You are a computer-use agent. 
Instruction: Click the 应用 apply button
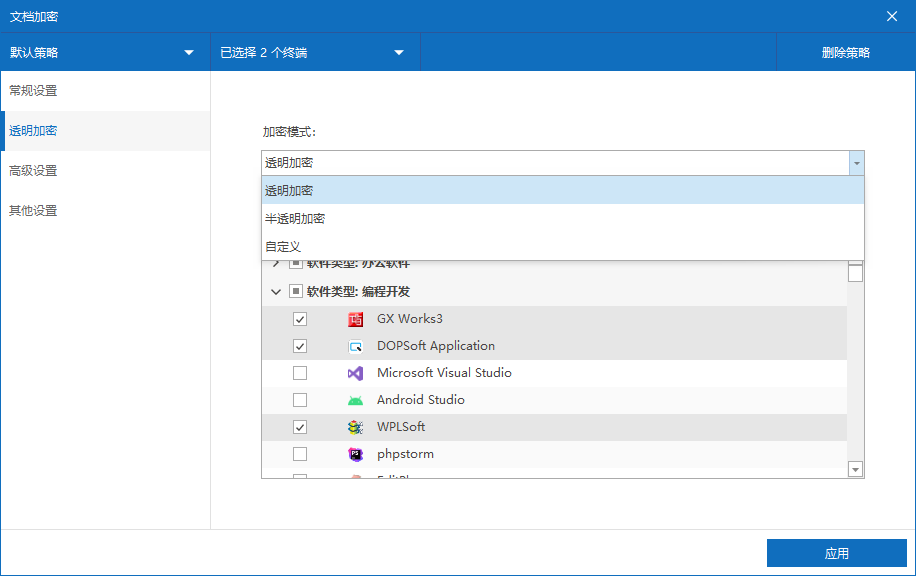pos(836,553)
